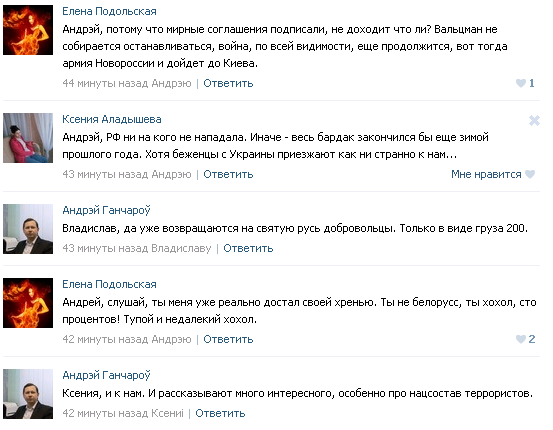
Task: Open Андрэй Ганчароў's first avatar photo
Action: (28, 229)
